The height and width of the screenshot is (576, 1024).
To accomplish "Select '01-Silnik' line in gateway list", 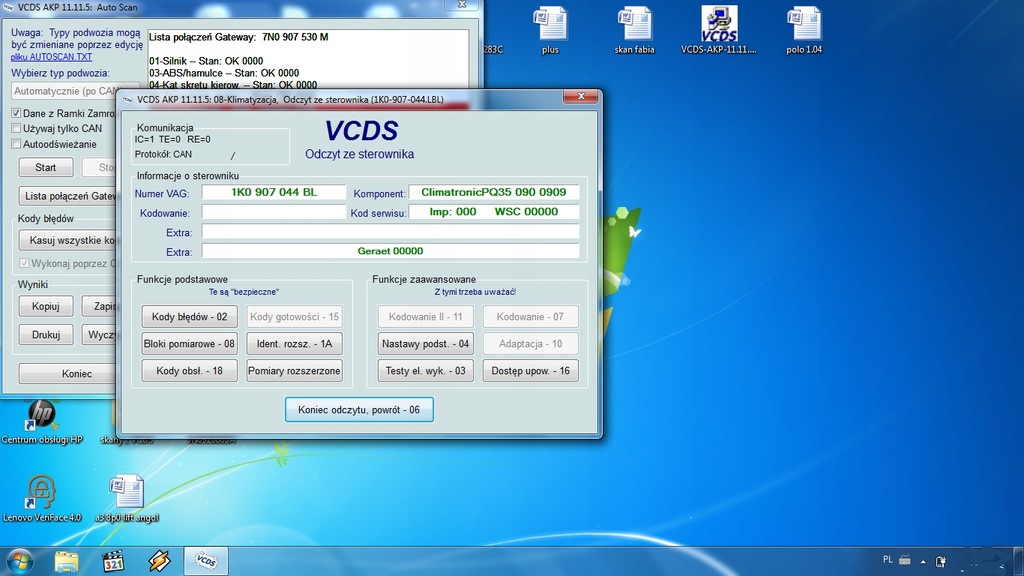I will (206, 61).
